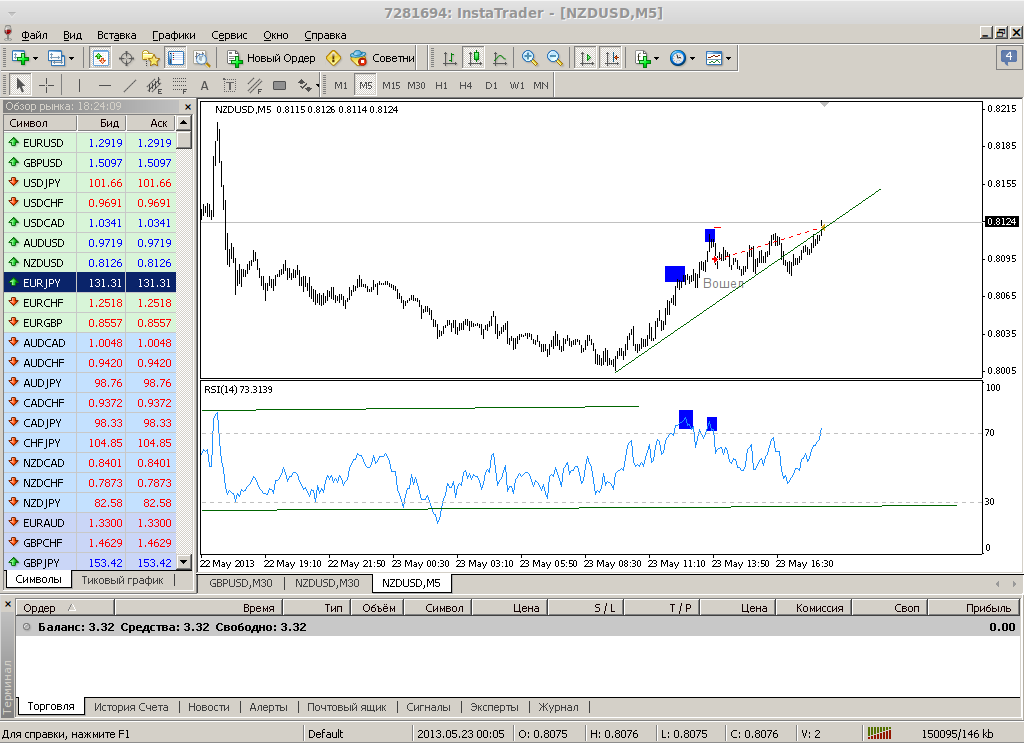Select the vertical line tool

click(x=79, y=85)
